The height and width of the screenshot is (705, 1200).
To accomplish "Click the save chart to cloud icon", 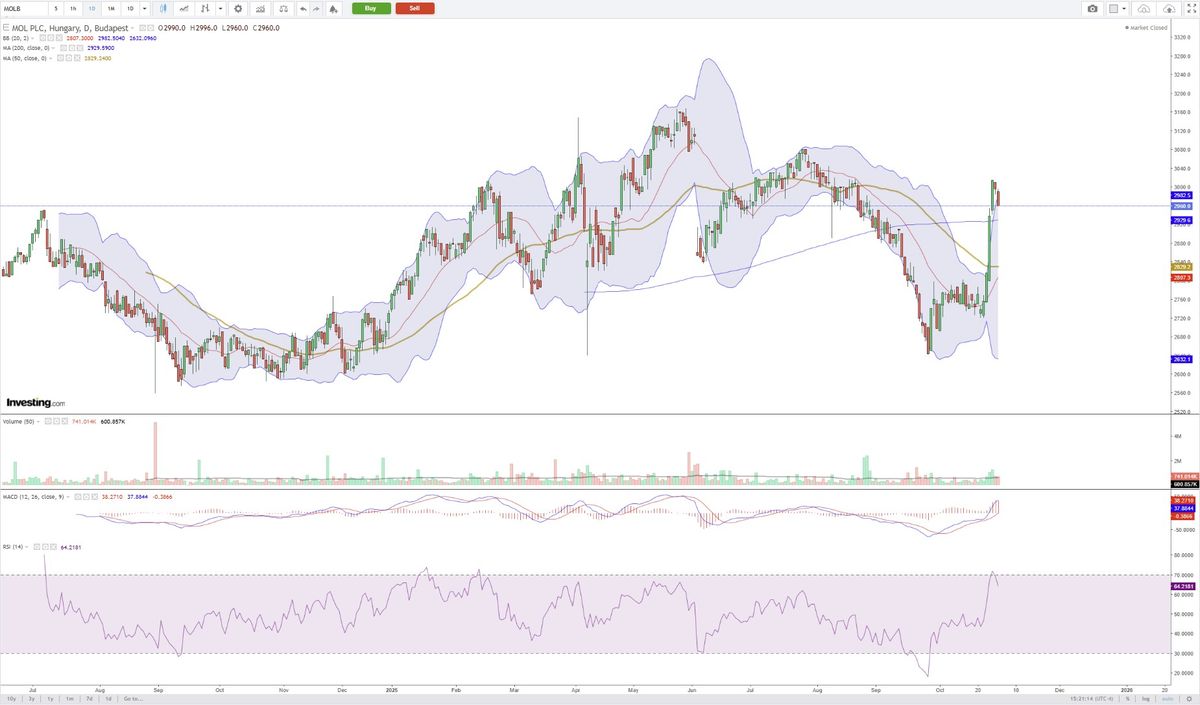I will (x=1168, y=8).
